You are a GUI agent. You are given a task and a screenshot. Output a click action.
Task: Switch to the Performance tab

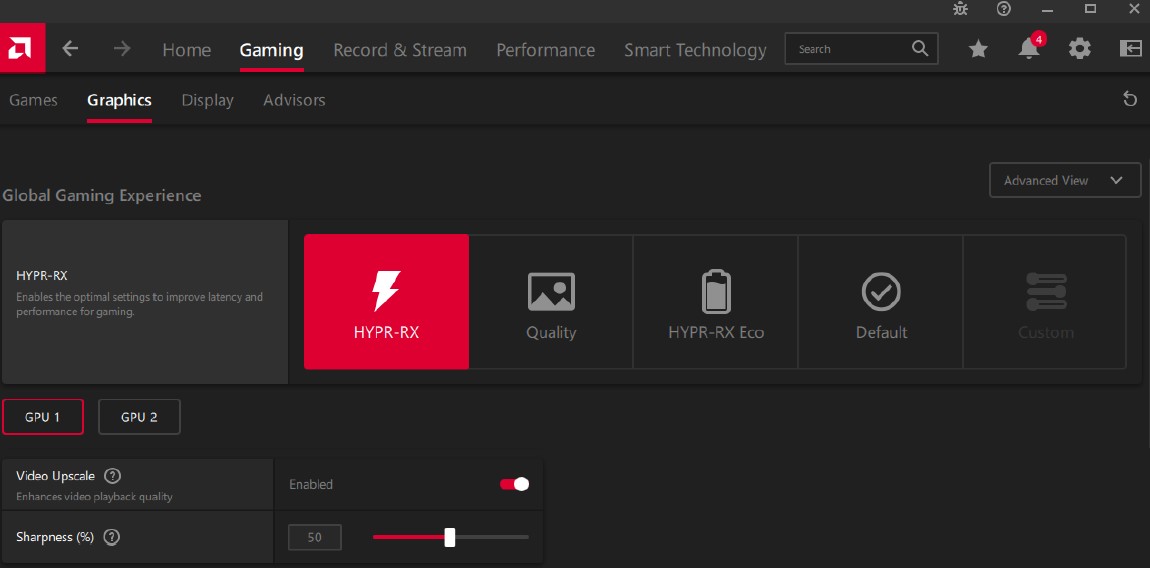(545, 50)
